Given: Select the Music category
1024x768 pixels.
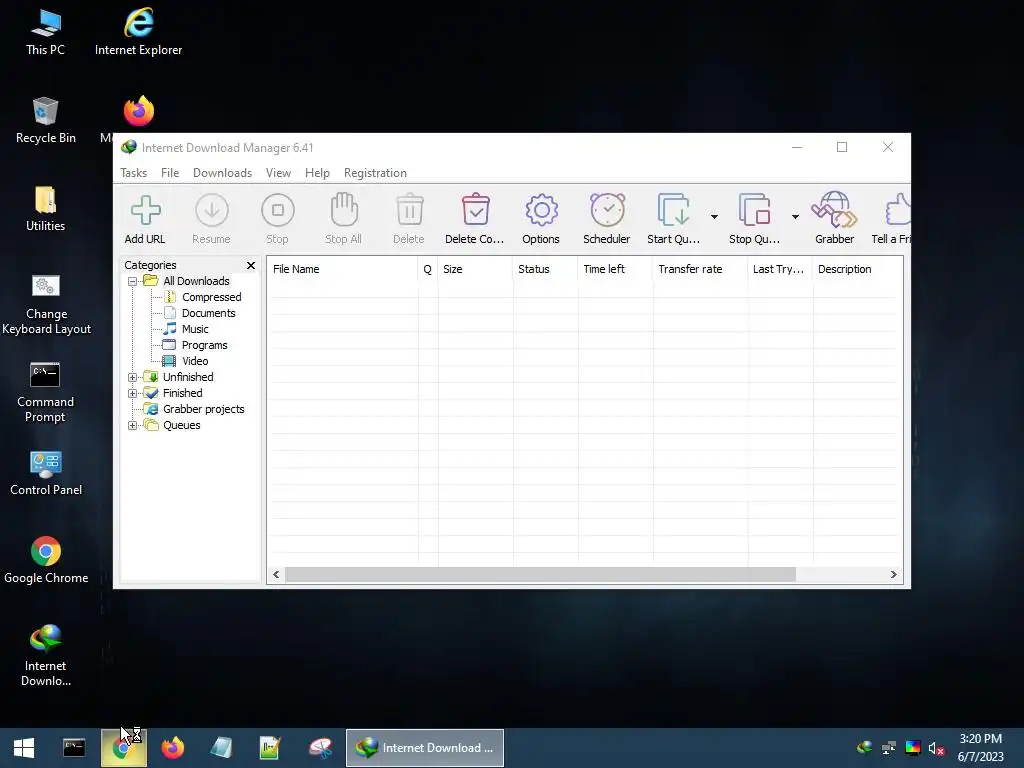Looking at the screenshot, I should (x=195, y=329).
